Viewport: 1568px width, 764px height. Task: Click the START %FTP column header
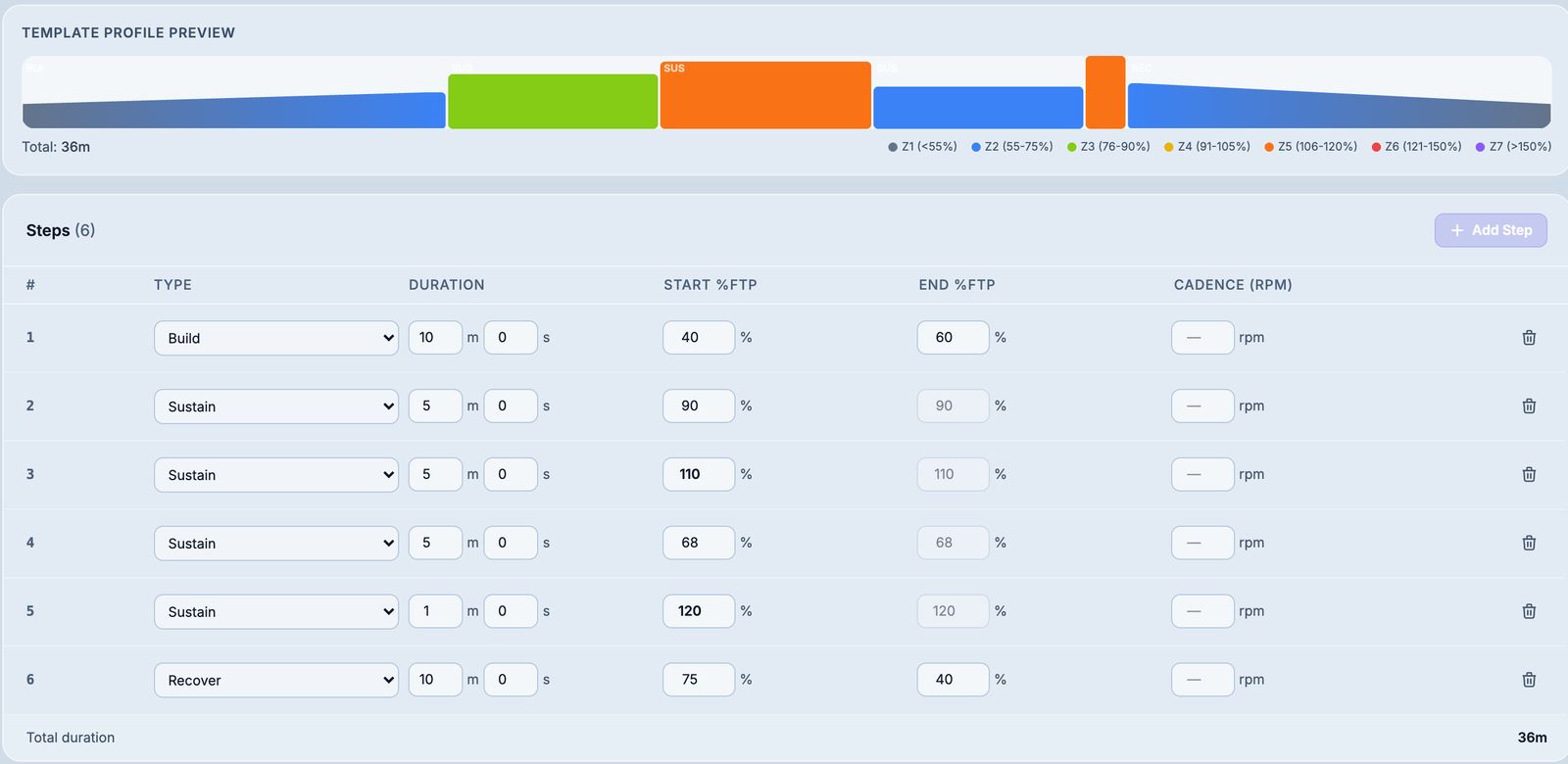tap(710, 285)
